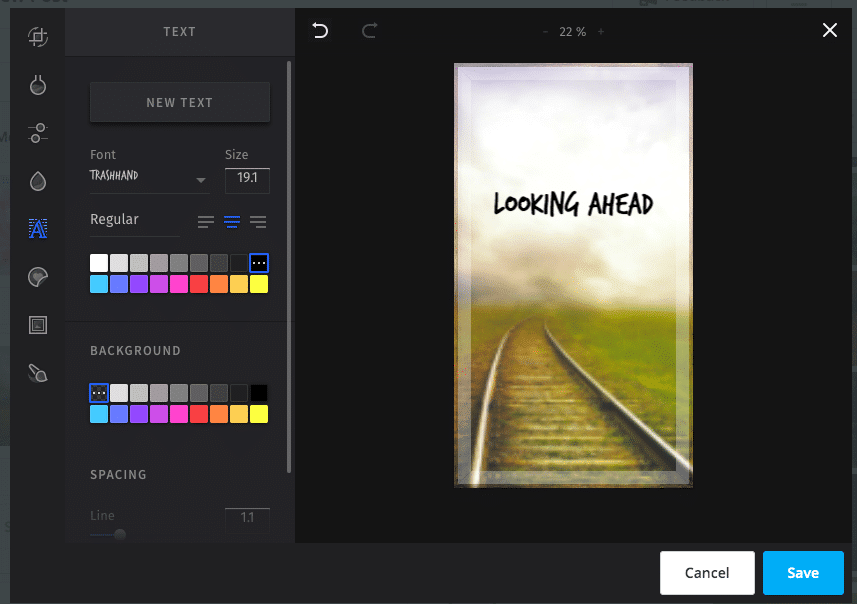Open the Trashhand font dropdown
This screenshot has width=857, height=604.
[x=149, y=178]
